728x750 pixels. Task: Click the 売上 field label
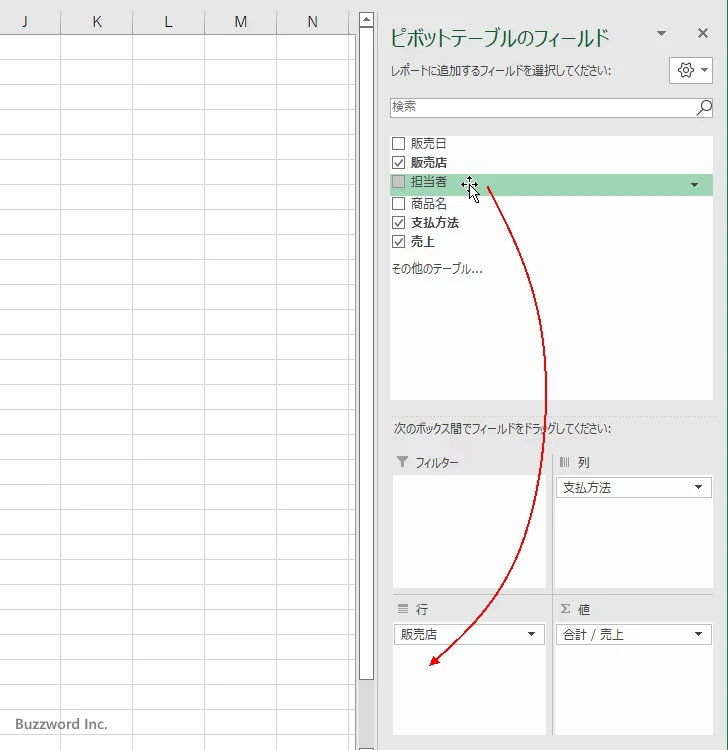[423, 242]
